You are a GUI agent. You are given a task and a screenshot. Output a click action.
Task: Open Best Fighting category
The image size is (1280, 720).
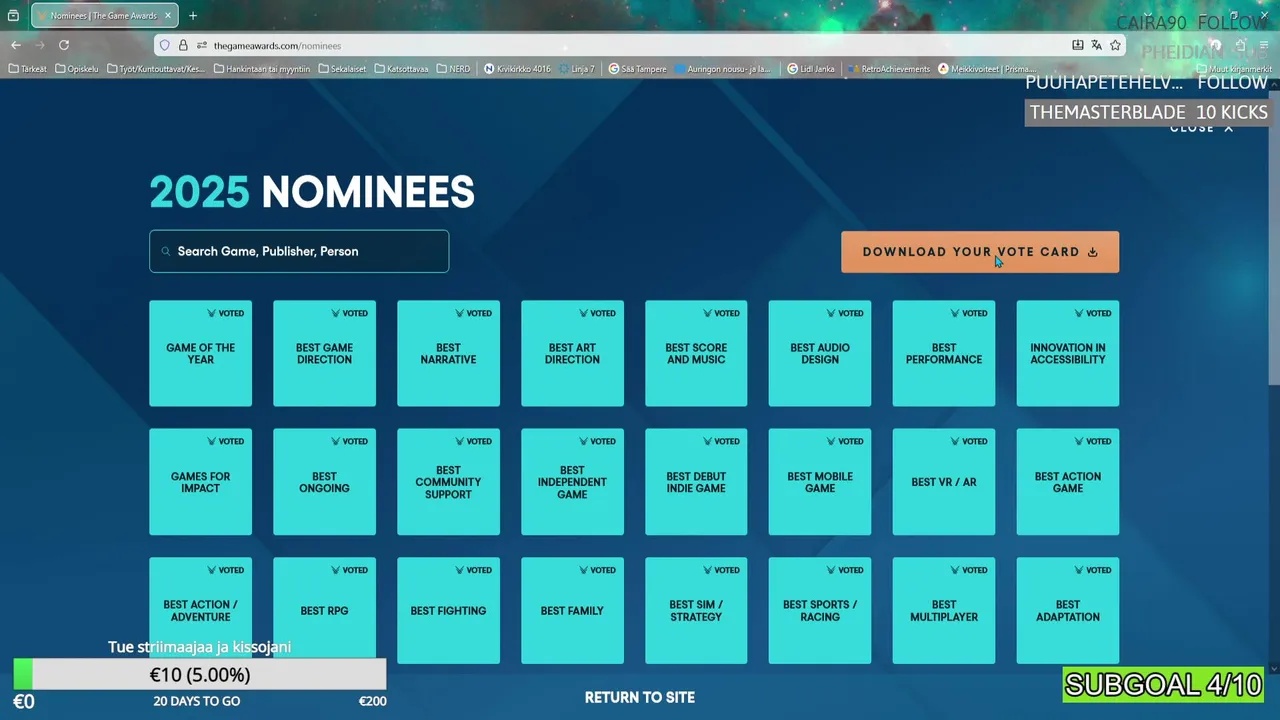448,610
